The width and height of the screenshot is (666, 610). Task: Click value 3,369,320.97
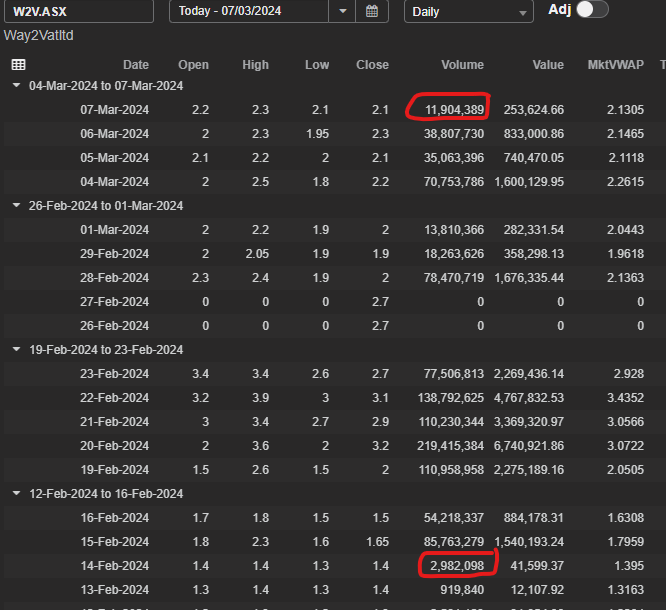click(529, 422)
